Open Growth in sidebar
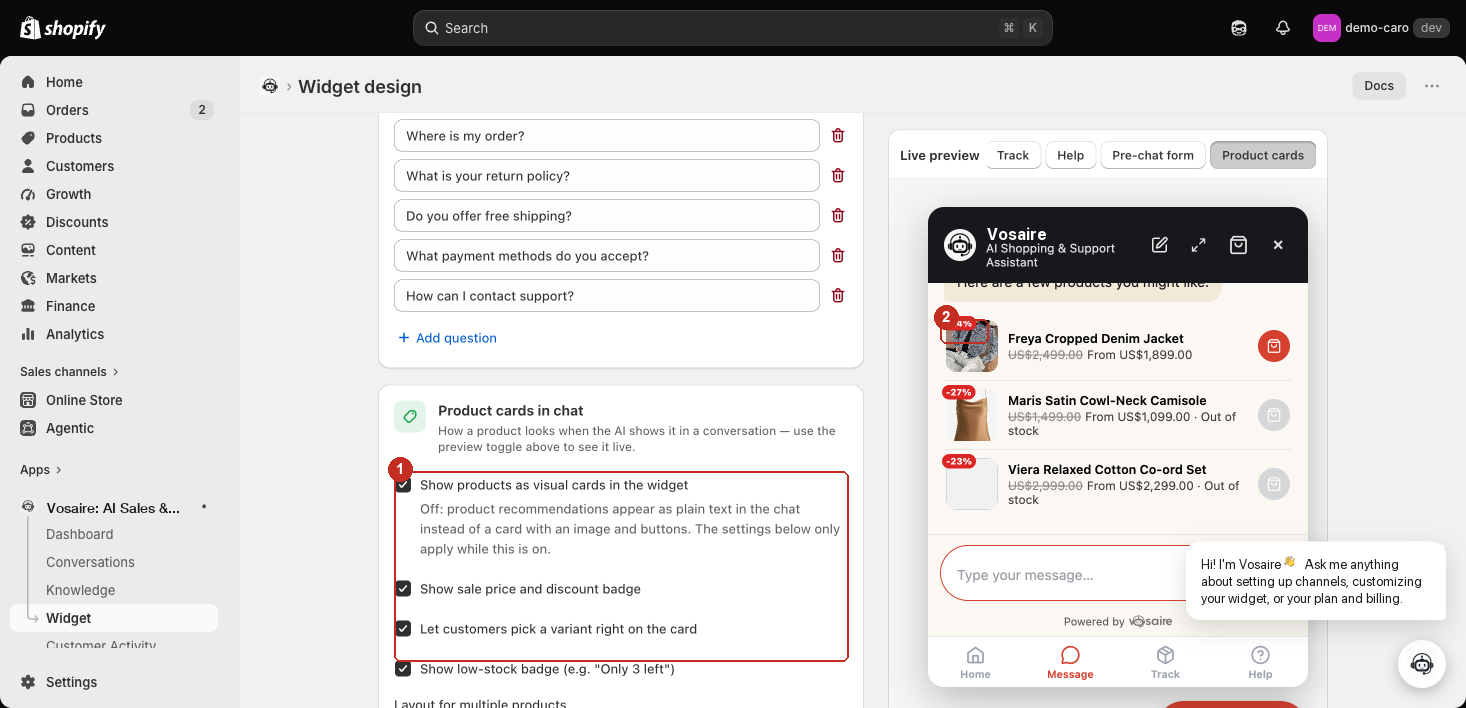 coord(68,194)
